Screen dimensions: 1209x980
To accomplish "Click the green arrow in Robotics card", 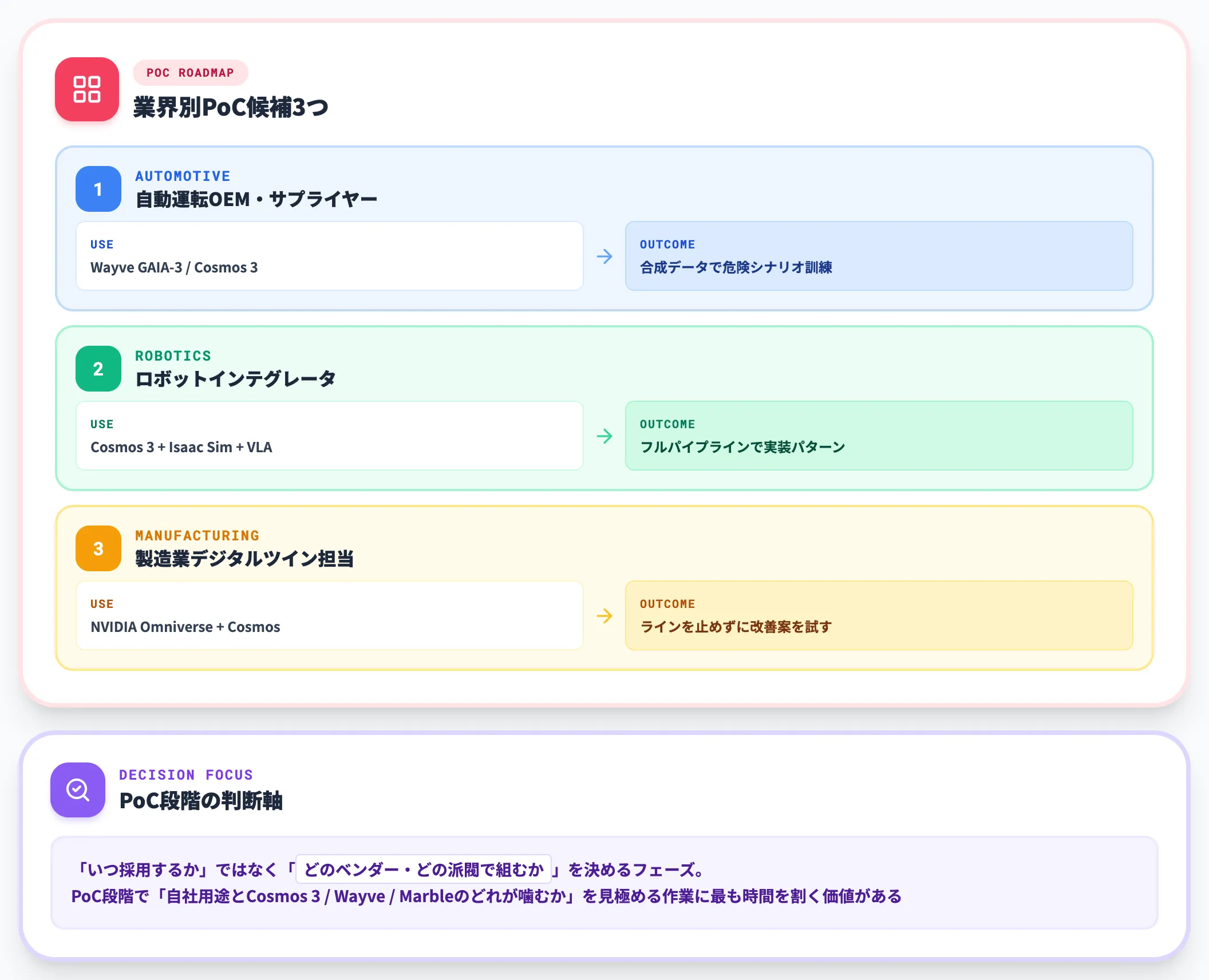I will (604, 436).
